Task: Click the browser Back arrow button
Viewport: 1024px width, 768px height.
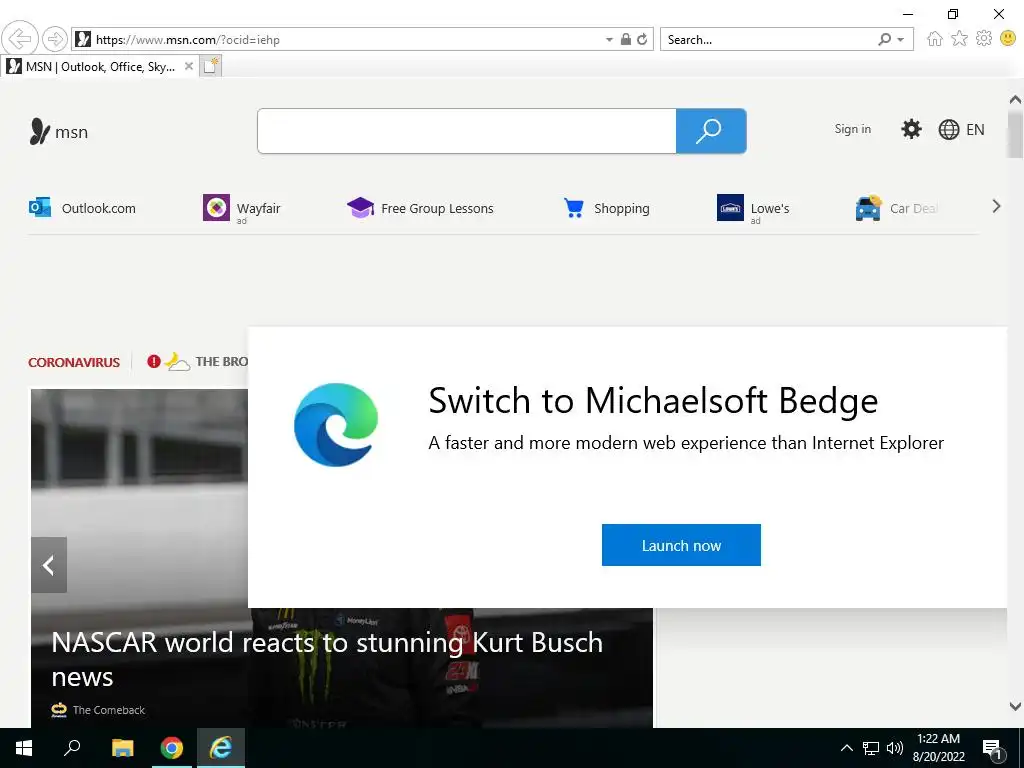Action: coord(20,39)
